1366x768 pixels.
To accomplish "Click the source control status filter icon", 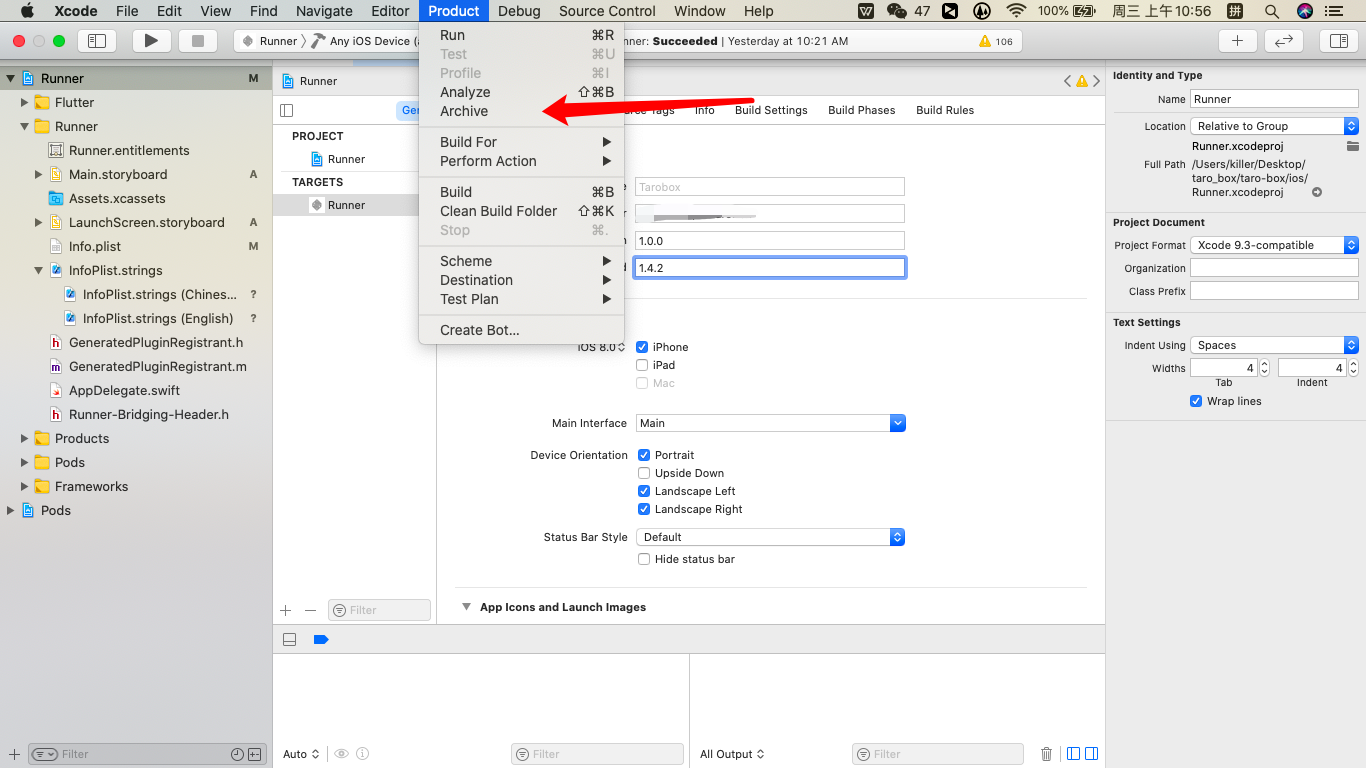I will tap(255, 754).
